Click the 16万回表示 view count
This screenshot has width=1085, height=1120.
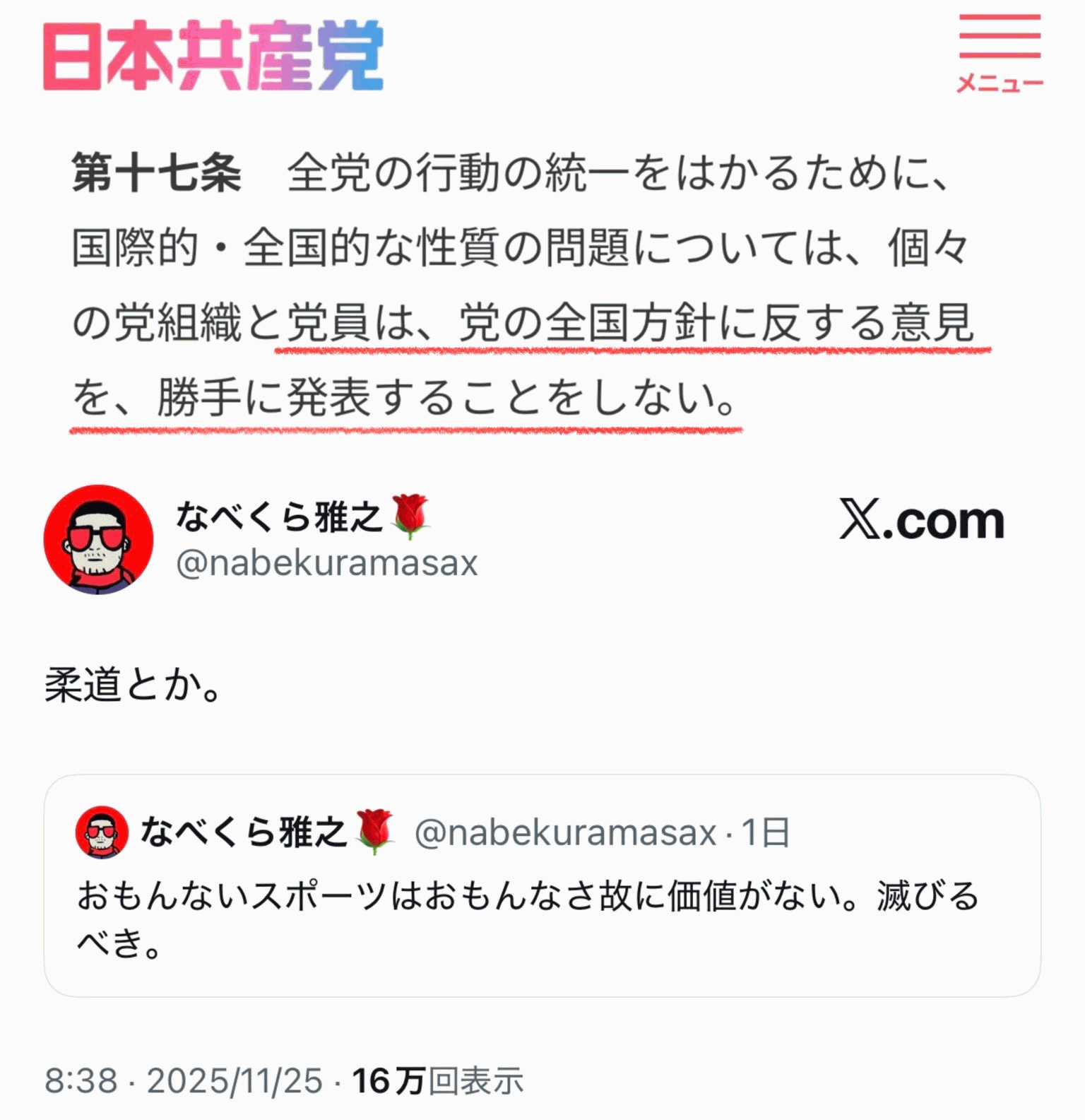point(438,1081)
